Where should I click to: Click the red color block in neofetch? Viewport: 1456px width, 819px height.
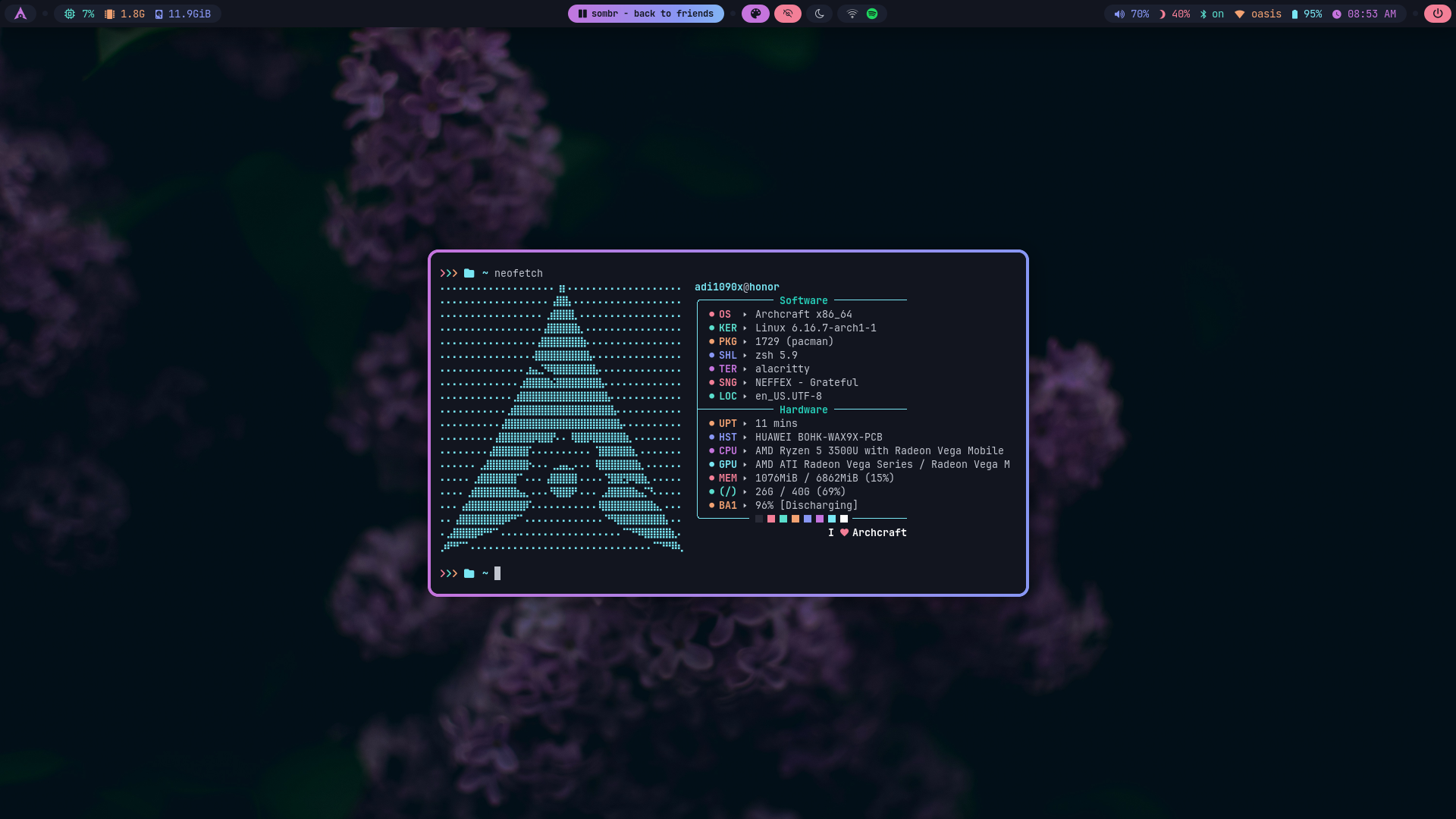pos(771,519)
